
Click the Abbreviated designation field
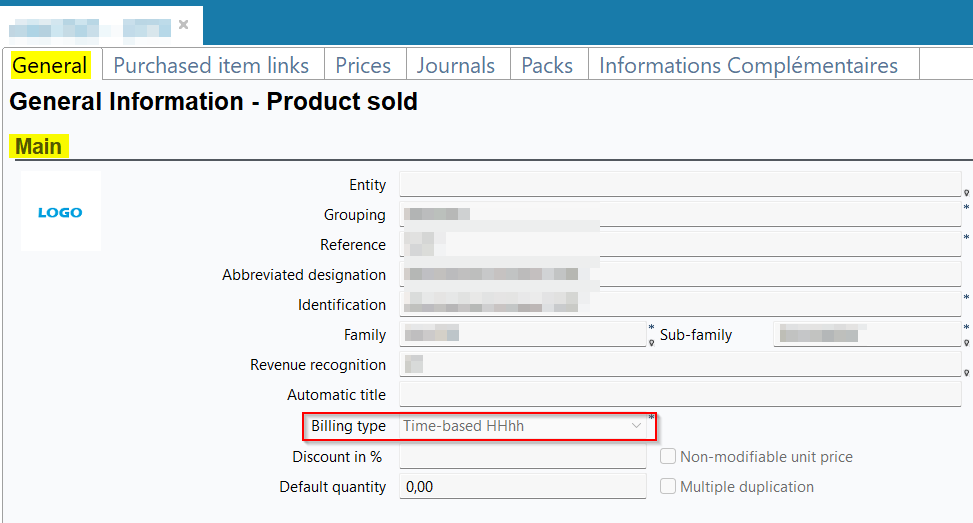pyautogui.click(x=680, y=275)
